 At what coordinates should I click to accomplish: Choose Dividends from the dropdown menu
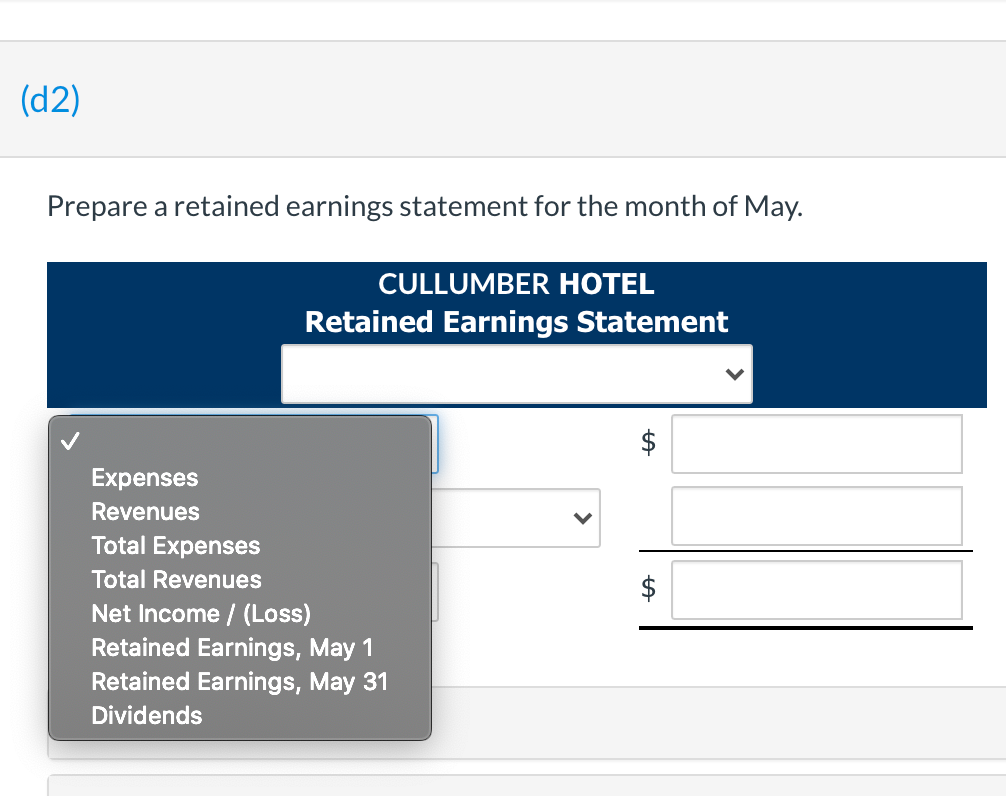146,715
